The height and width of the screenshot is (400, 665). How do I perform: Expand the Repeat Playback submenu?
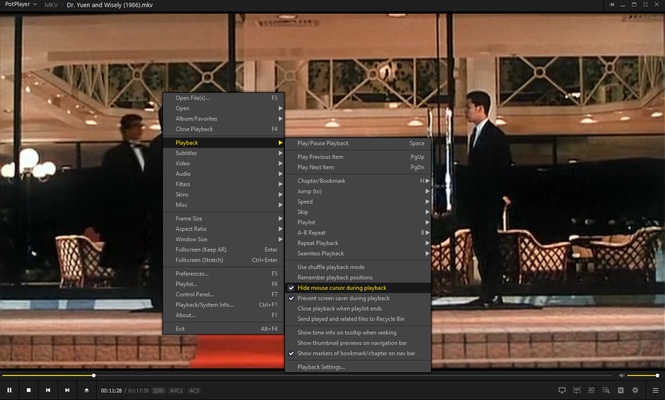(358, 243)
